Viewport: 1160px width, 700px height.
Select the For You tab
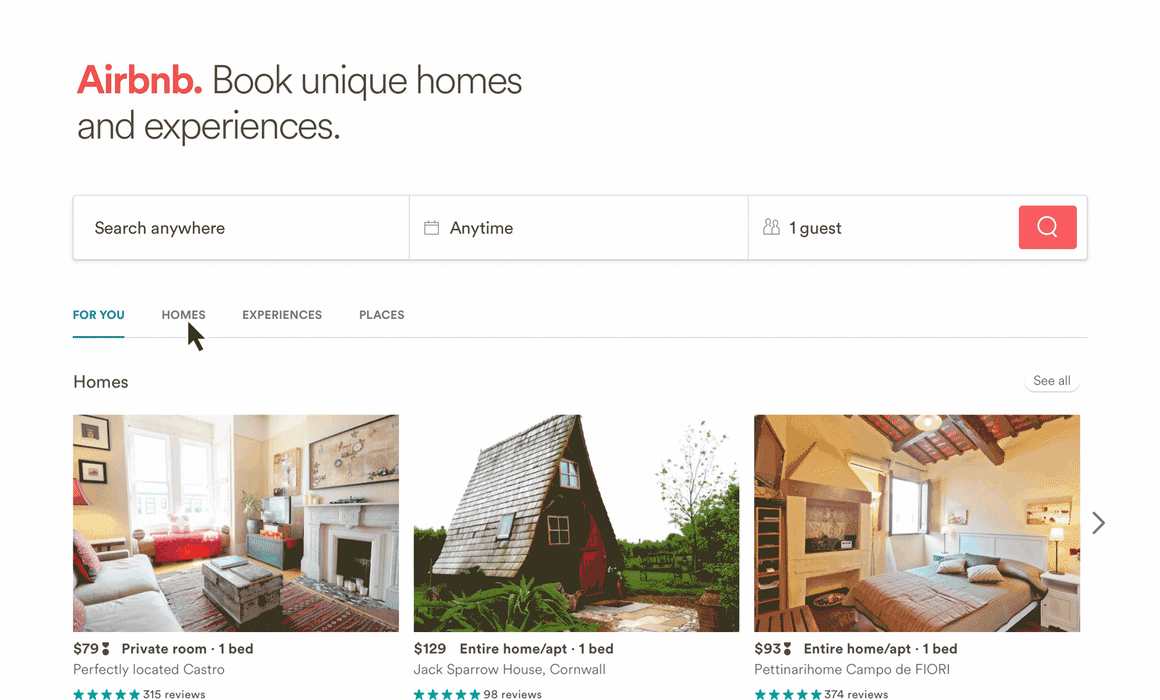coord(98,314)
